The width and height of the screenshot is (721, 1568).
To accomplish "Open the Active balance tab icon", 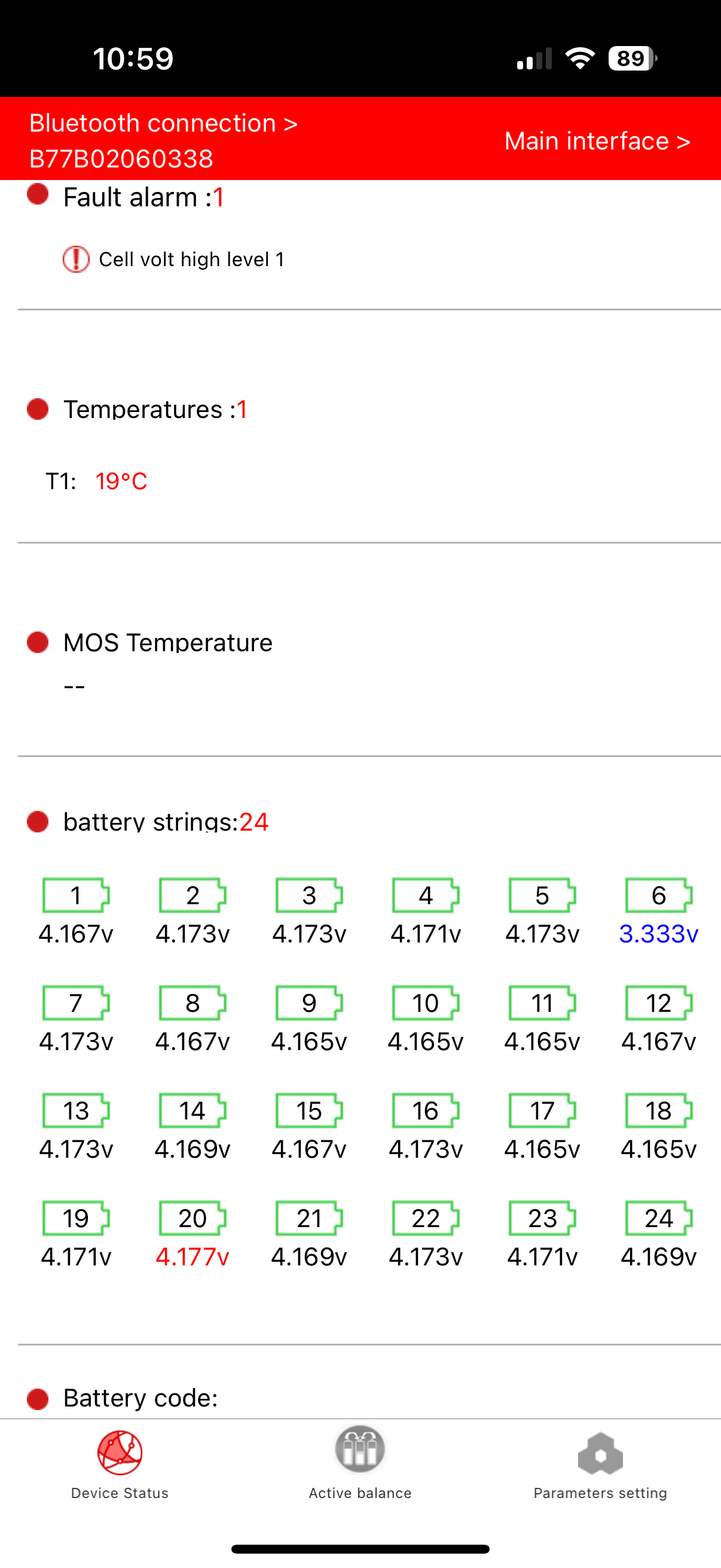I will 360,1450.
